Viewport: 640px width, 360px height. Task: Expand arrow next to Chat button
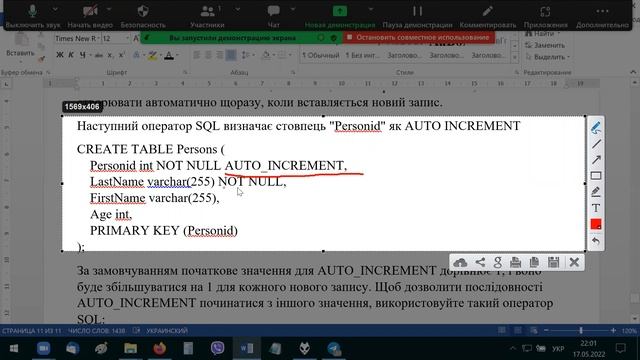tap(293, 9)
